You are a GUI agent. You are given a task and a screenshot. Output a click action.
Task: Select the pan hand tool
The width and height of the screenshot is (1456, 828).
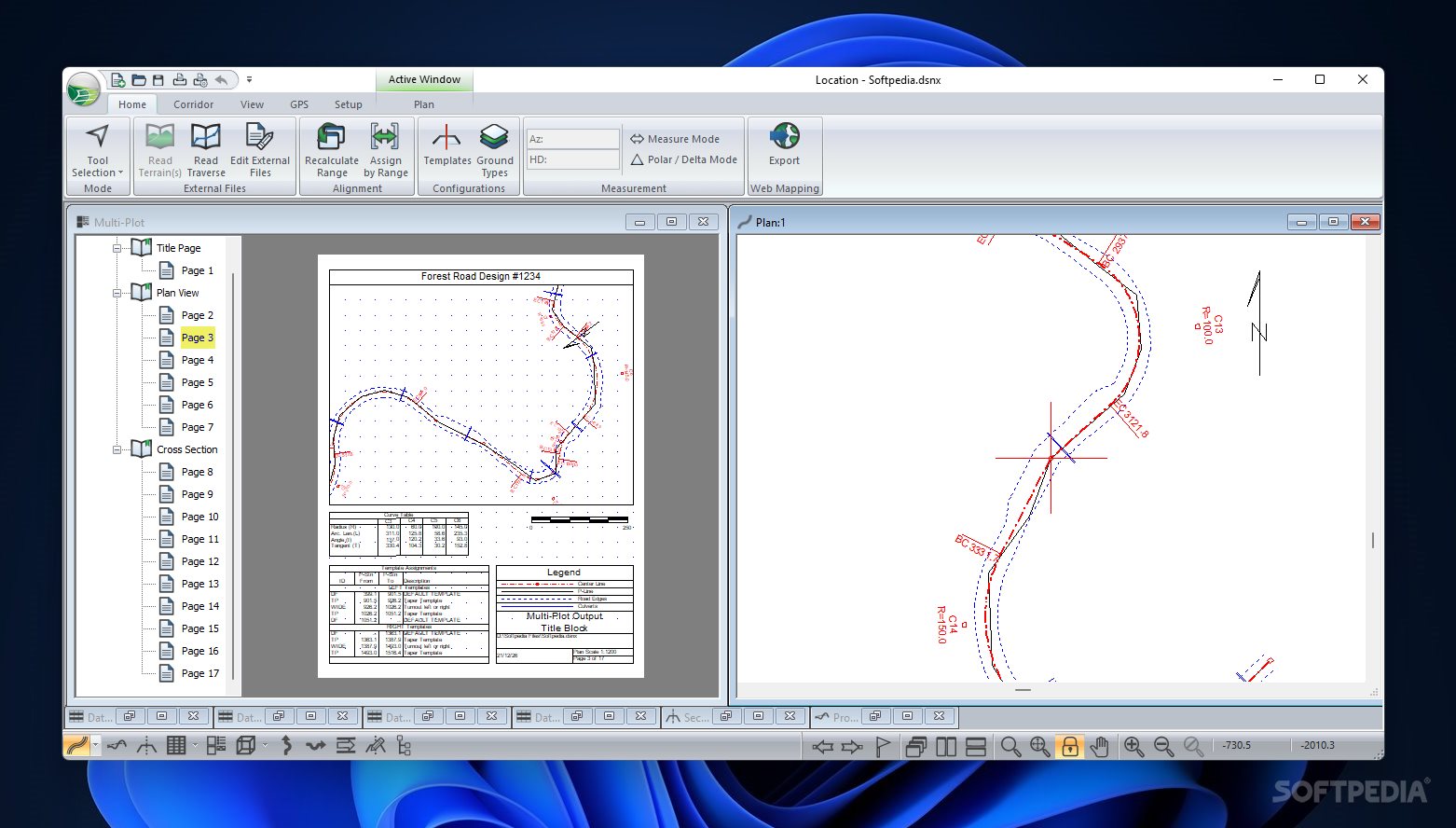(1100, 747)
